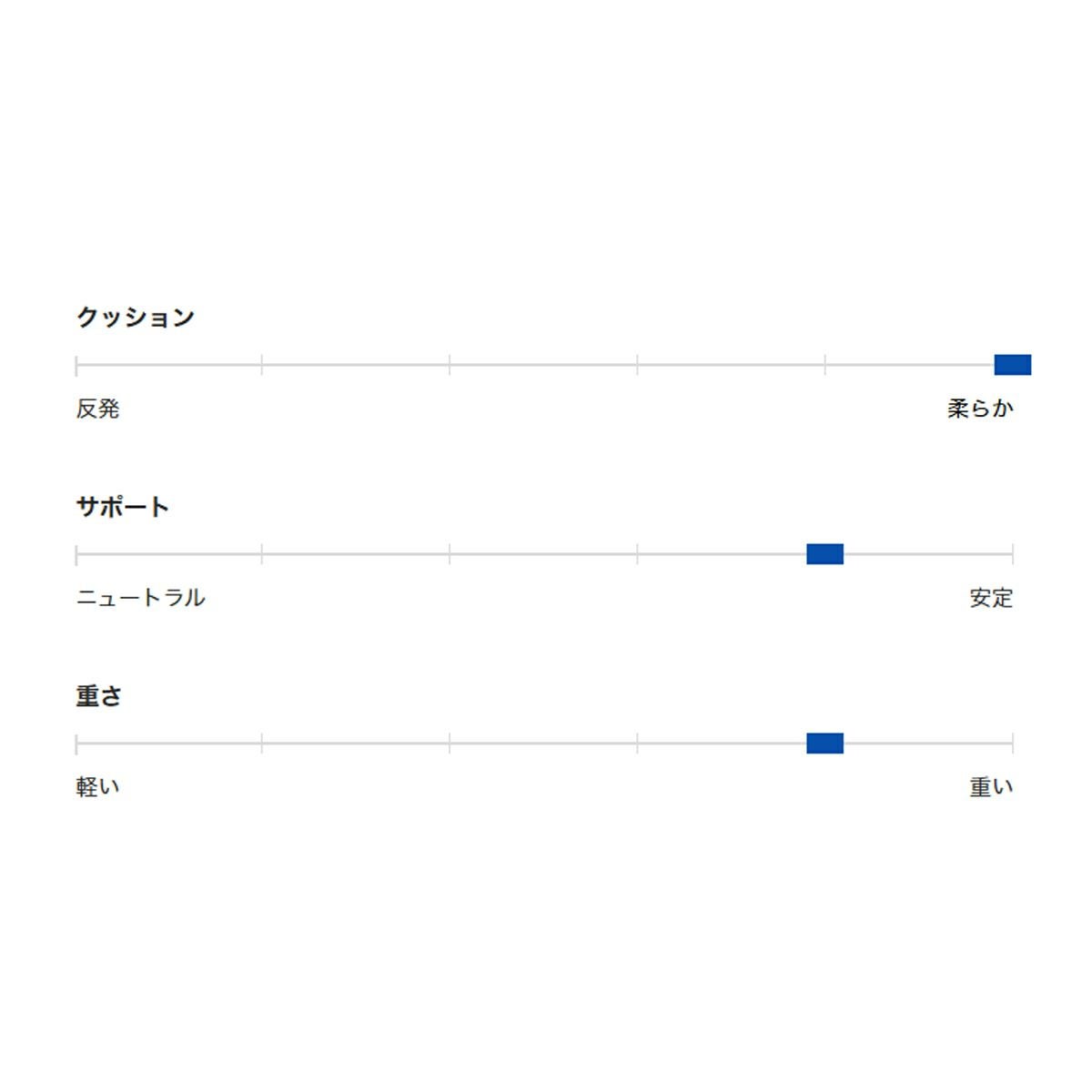Click the 軽い label under the 重さ slider

98,787
